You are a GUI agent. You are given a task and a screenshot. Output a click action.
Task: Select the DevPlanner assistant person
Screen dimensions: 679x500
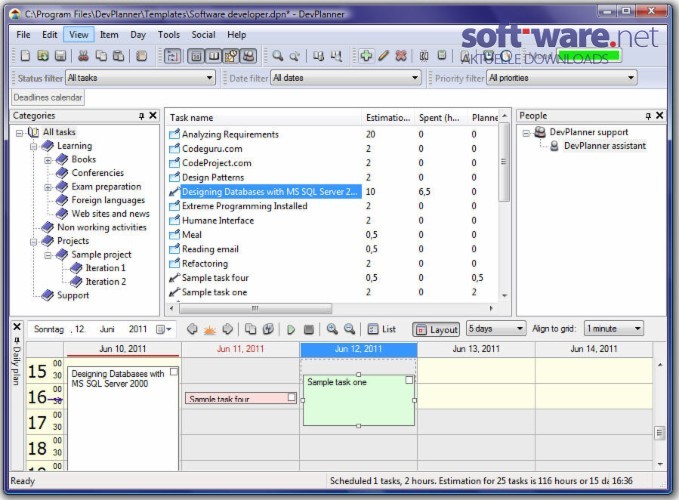click(x=605, y=146)
